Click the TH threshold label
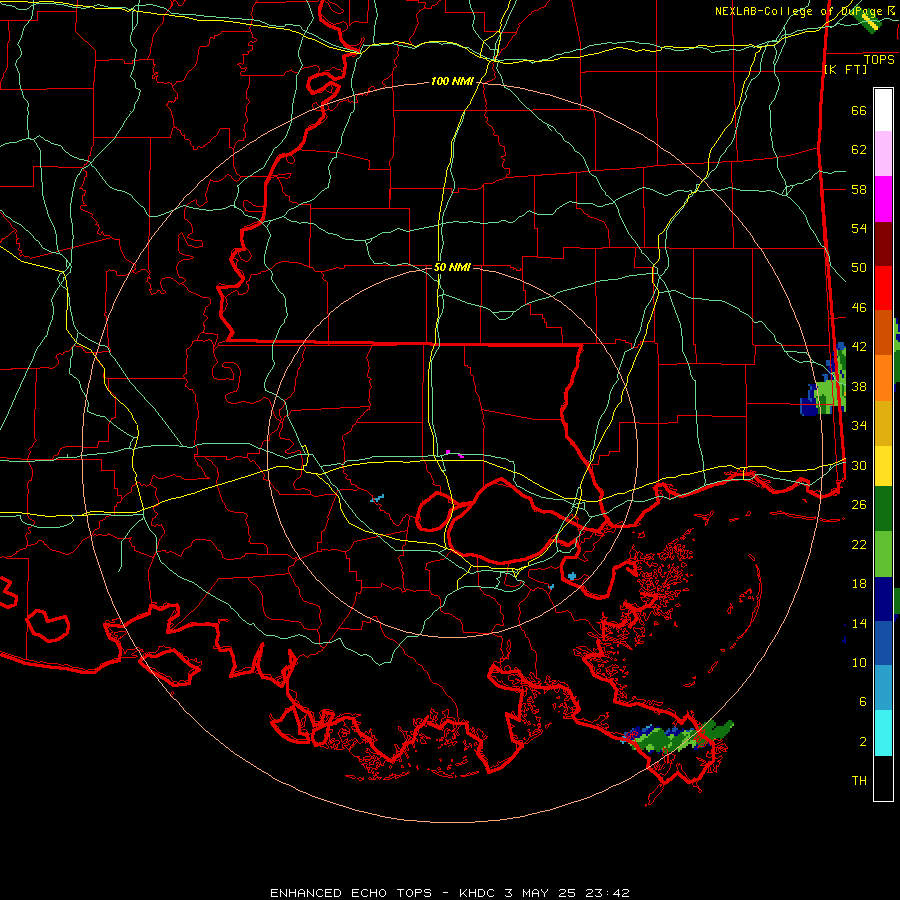This screenshot has height=900, width=900. 859,781
